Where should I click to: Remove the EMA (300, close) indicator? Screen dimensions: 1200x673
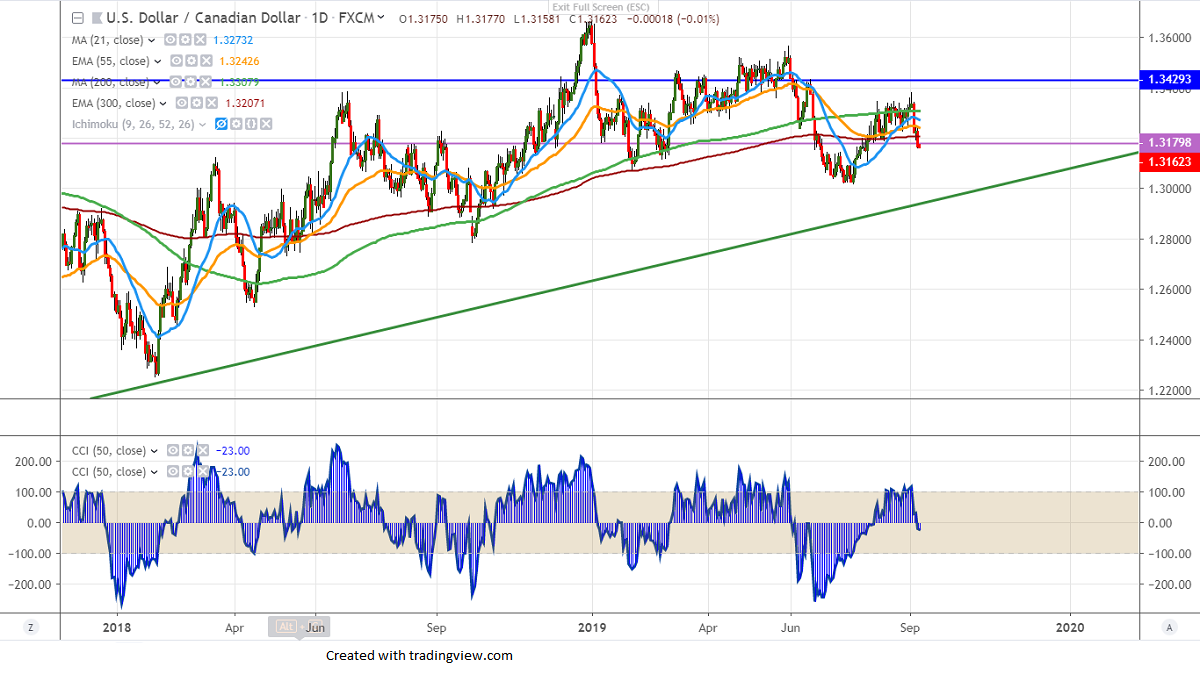pyautogui.click(x=214, y=103)
